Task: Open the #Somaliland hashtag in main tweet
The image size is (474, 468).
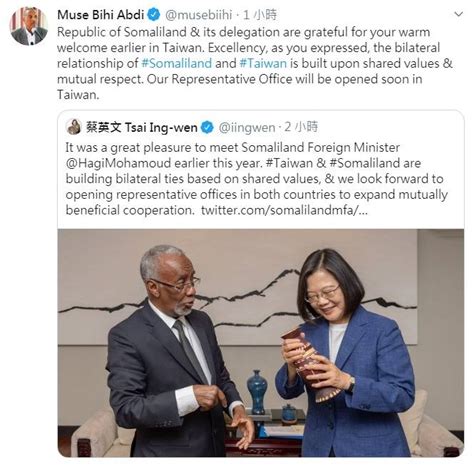Action: pos(177,63)
